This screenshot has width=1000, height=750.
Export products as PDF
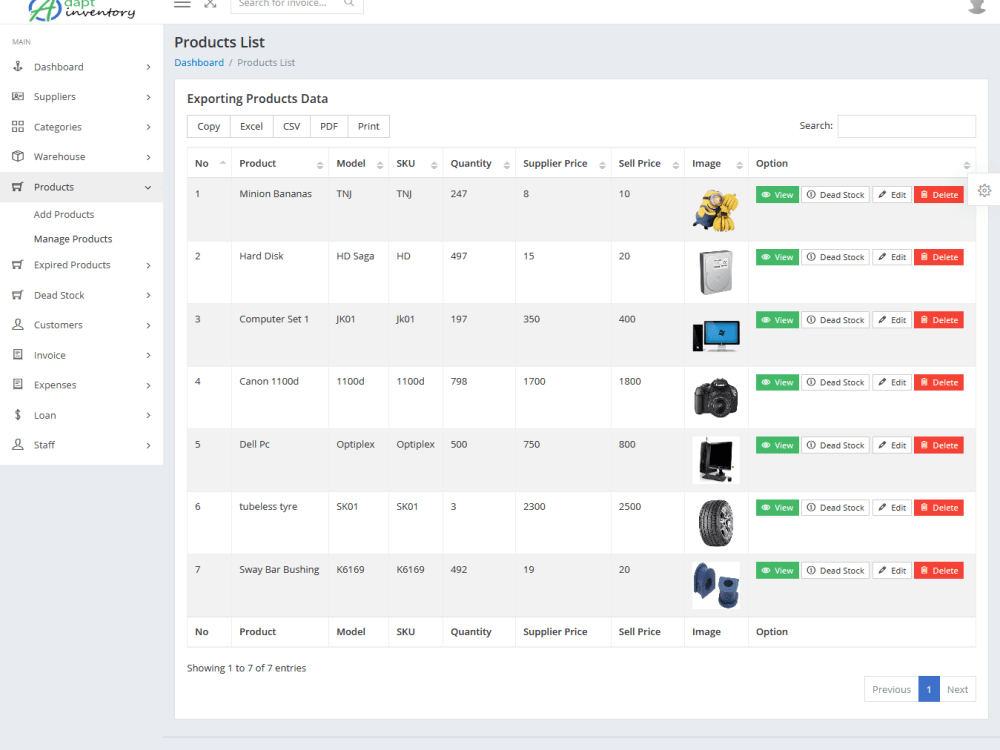[x=329, y=126]
